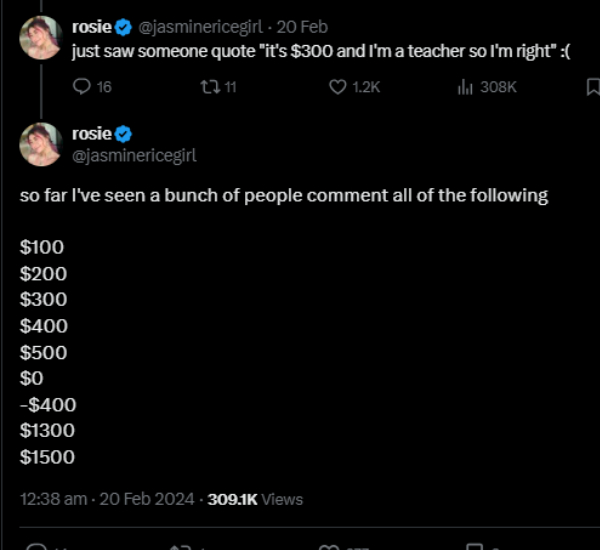Screen dimensions: 600x550
Task: Click the like heart below the main tweet
Action: click(x=328, y=546)
